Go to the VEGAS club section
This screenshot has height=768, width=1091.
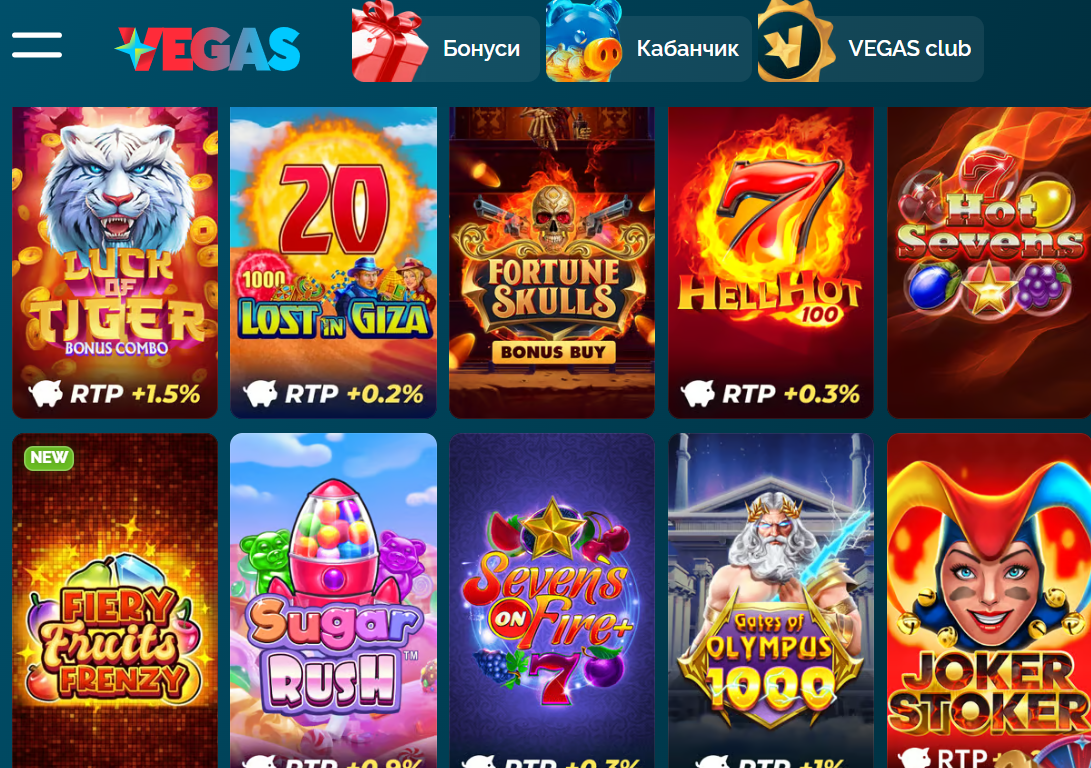coord(870,49)
